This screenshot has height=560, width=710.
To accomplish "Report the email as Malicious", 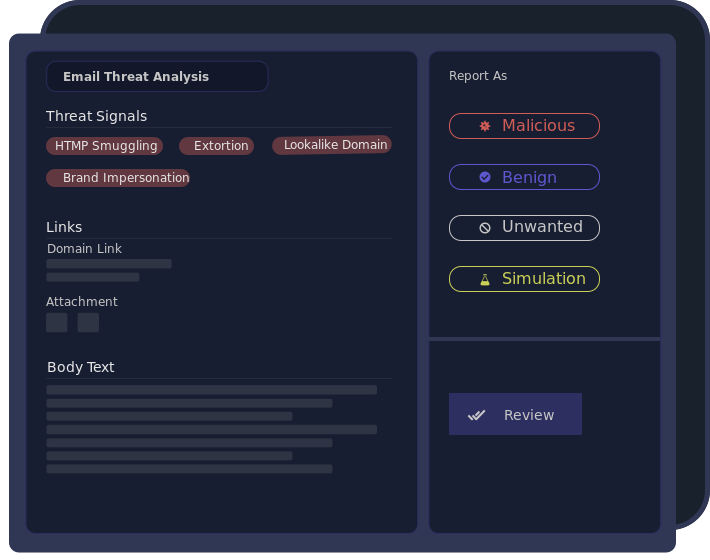I will [x=524, y=126].
